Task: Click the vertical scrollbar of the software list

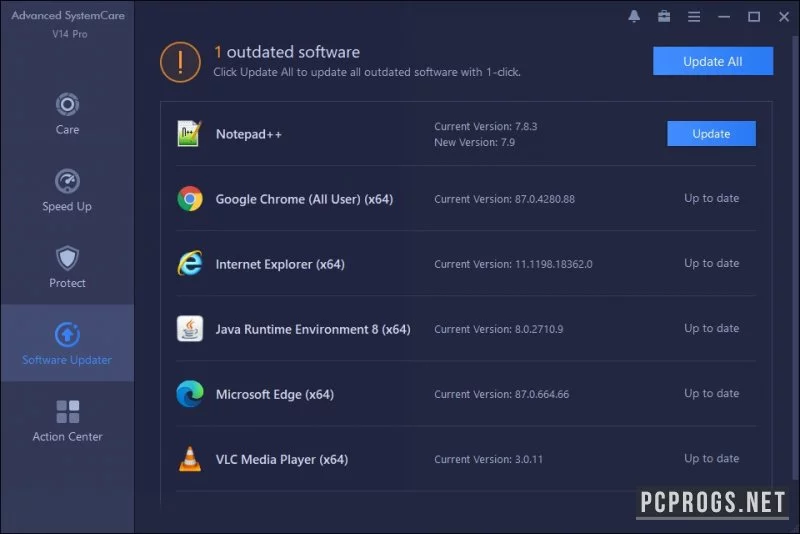Action: pos(796,260)
